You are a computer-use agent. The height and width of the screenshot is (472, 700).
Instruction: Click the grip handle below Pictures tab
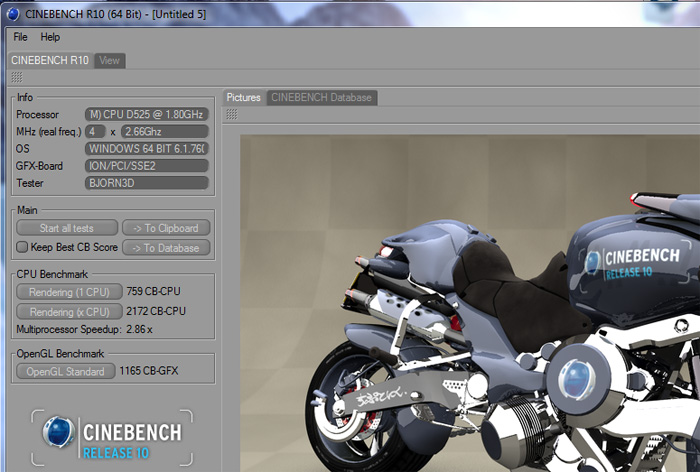(232, 114)
